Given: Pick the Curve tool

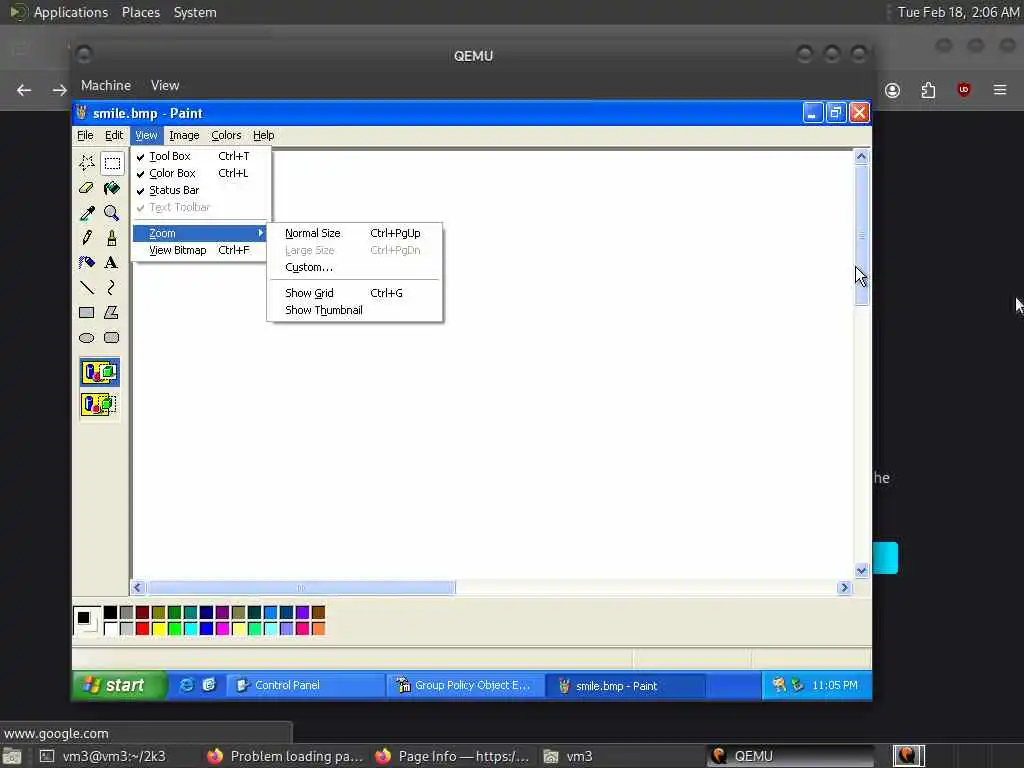Looking at the screenshot, I should [112, 287].
